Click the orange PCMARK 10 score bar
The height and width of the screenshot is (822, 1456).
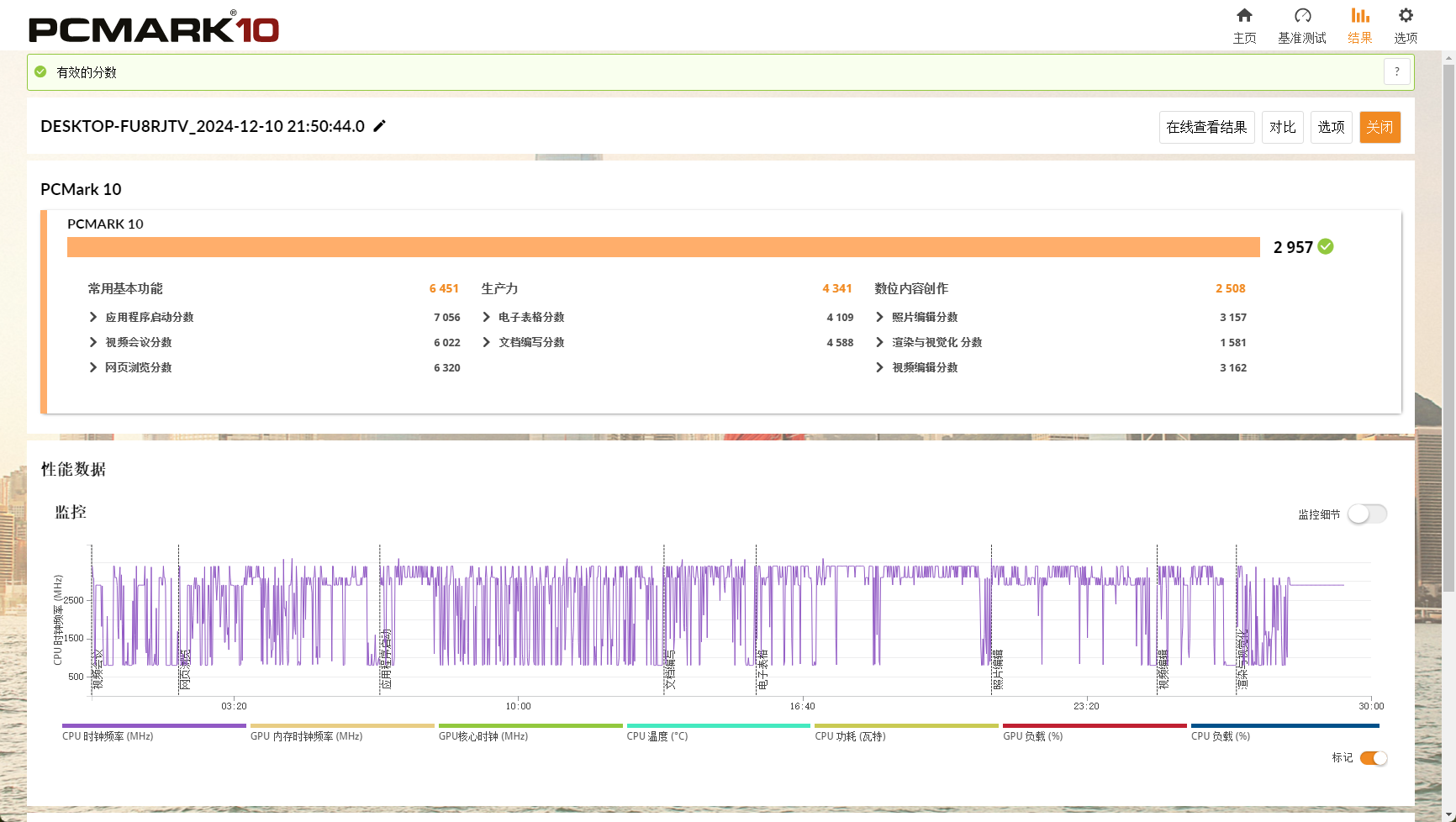point(663,246)
